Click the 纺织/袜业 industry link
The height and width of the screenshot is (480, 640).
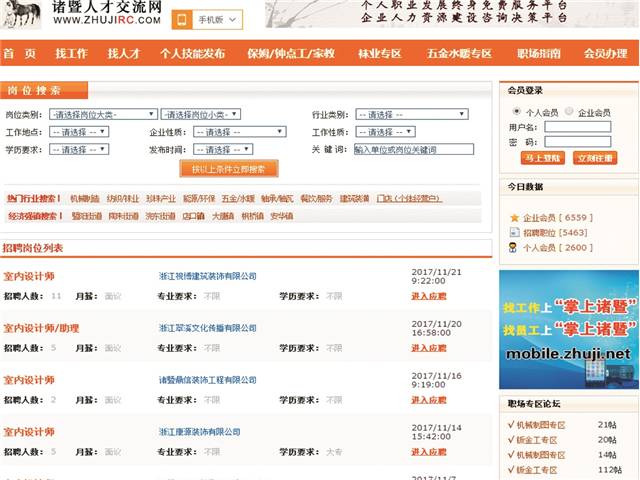click(123, 199)
